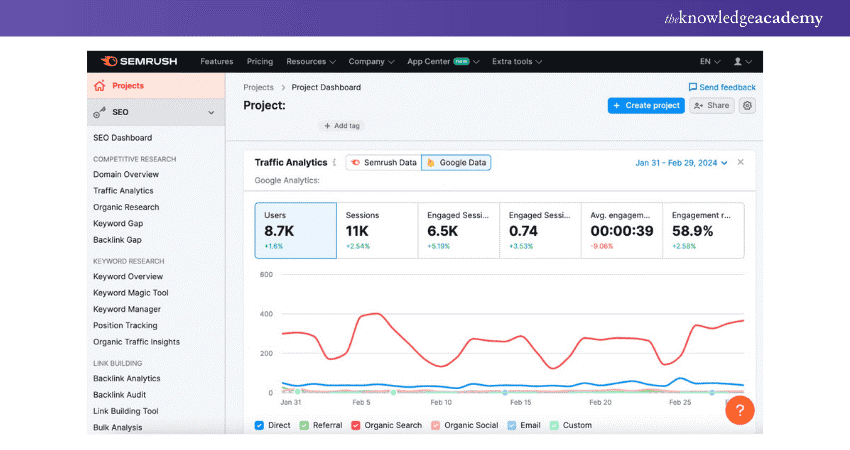
Task: Open the Jan 31 - Feb 29 date range
Action: [681, 163]
